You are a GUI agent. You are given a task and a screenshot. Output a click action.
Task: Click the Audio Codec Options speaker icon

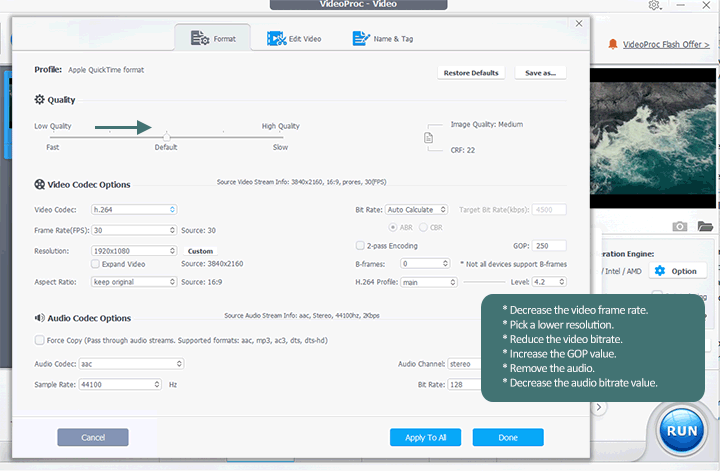click(39, 318)
